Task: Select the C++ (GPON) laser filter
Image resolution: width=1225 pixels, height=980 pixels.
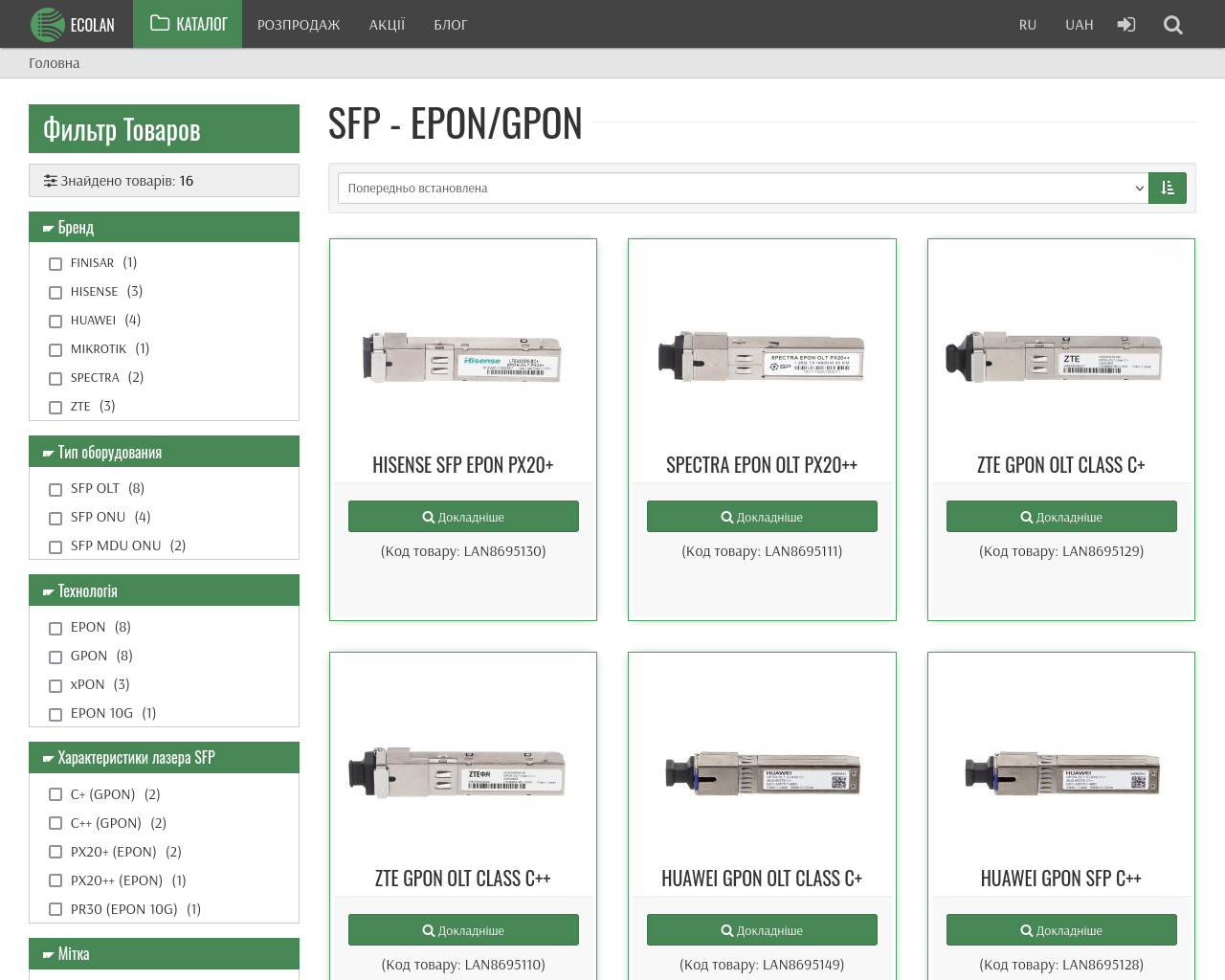Action: coord(56,823)
